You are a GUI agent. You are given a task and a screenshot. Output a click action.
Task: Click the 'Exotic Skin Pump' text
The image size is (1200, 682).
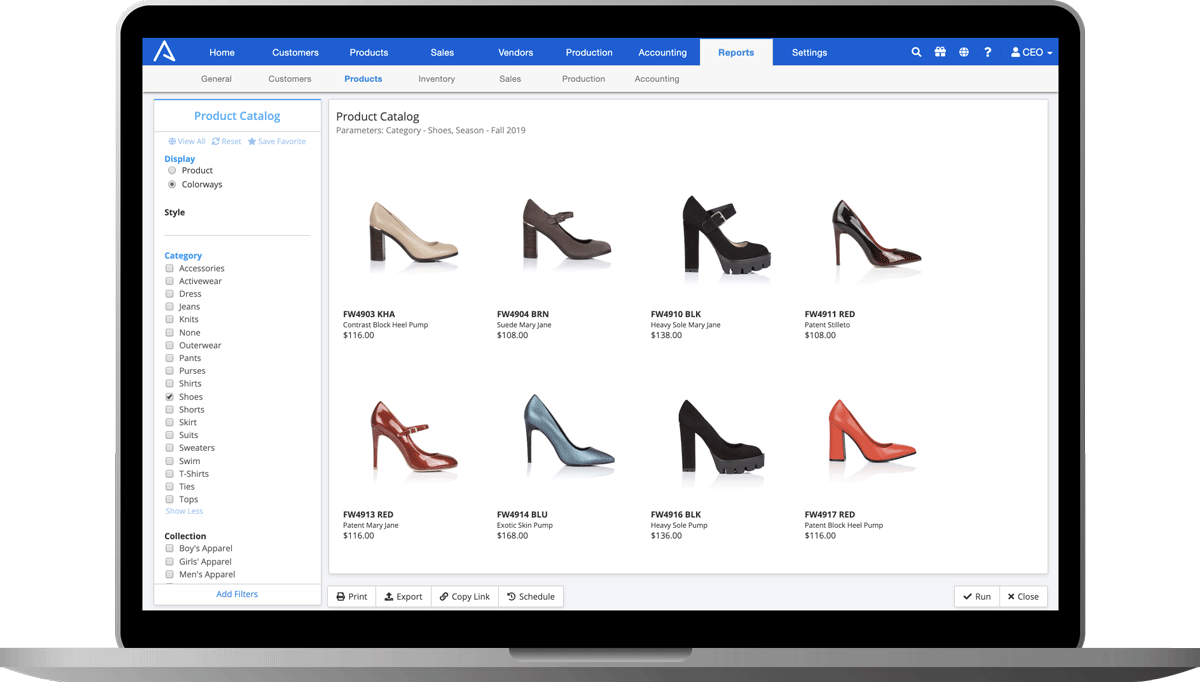coord(525,525)
